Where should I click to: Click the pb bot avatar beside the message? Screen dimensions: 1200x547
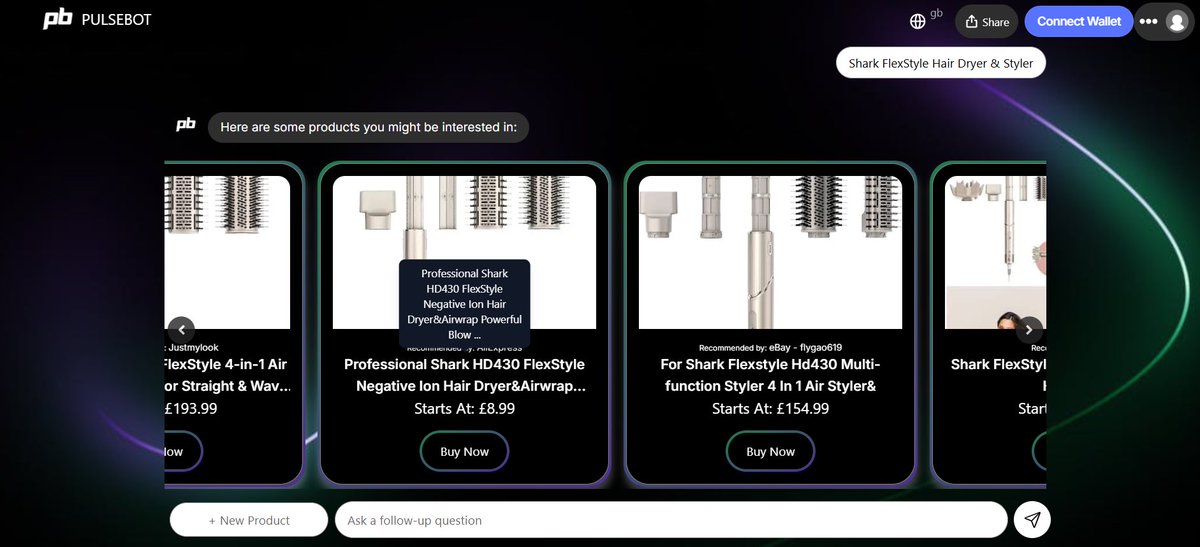[186, 125]
